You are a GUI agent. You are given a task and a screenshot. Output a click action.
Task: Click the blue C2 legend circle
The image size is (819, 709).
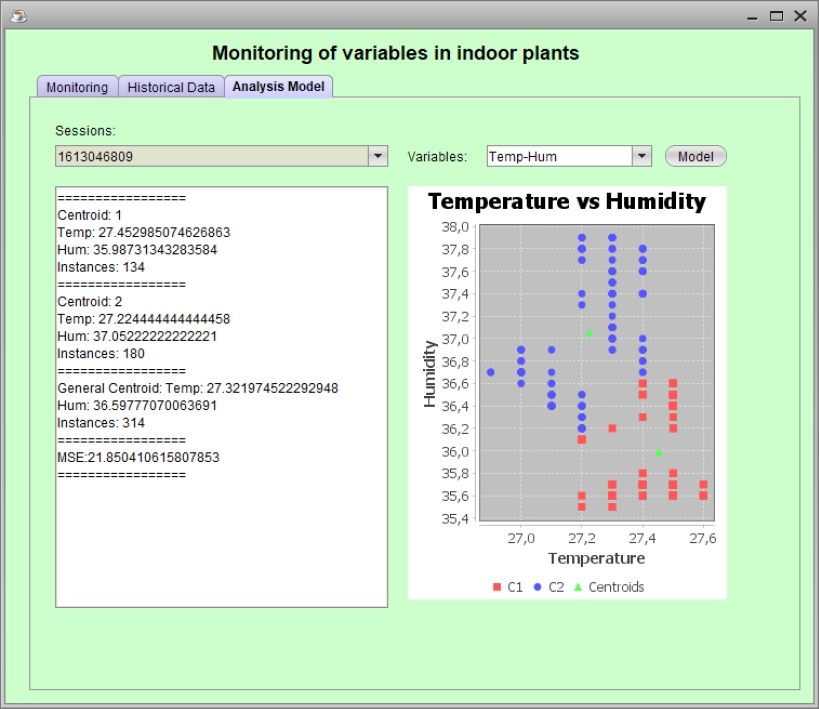tap(538, 587)
